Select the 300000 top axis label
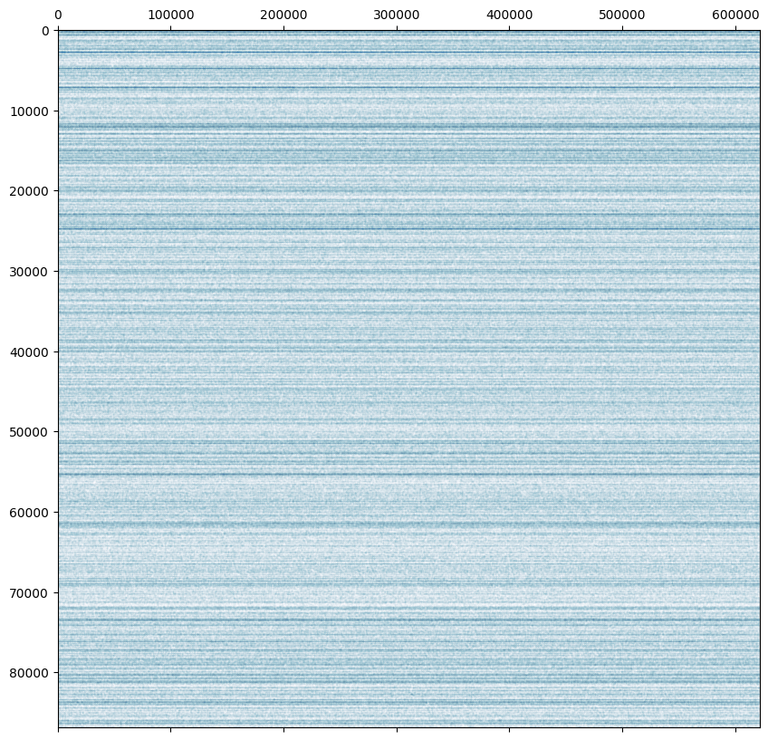This screenshot has width=768, height=741. pyautogui.click(x=397, y=15)
